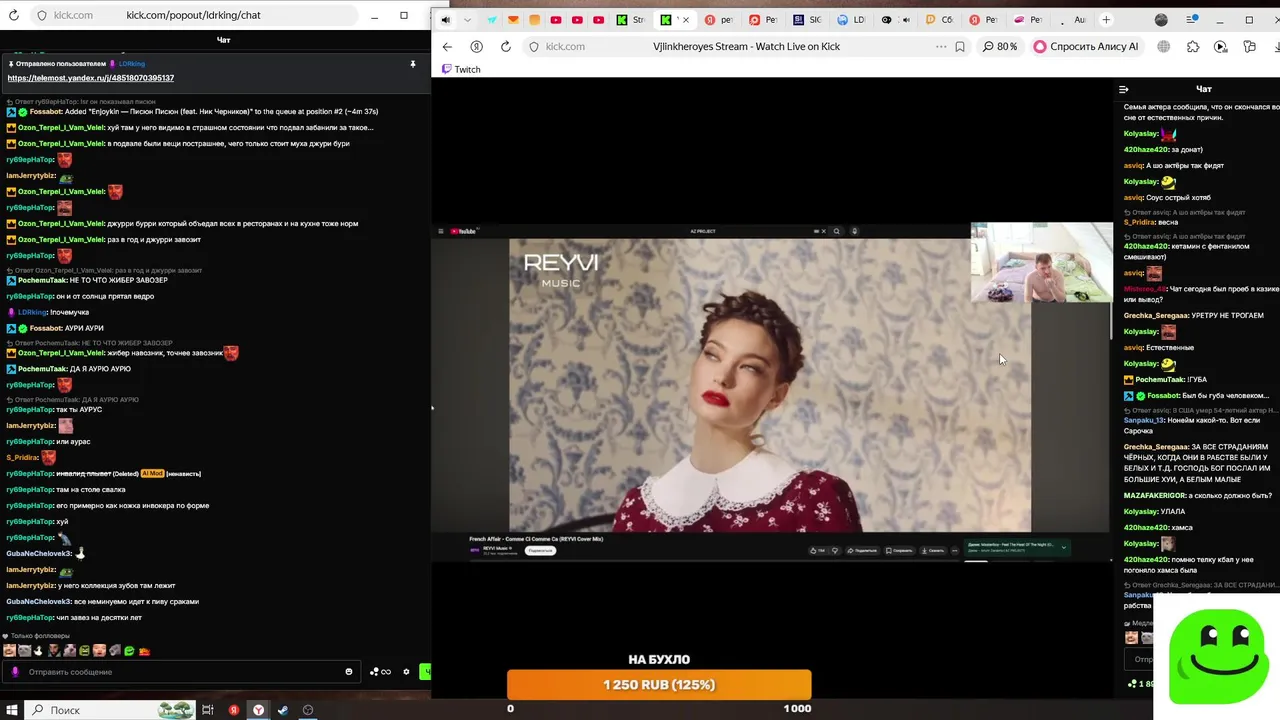Viewport: 1280px width, 720px height.
Task: Open the pinned telemost.yandex.ru link
Action: pos(91,78)
